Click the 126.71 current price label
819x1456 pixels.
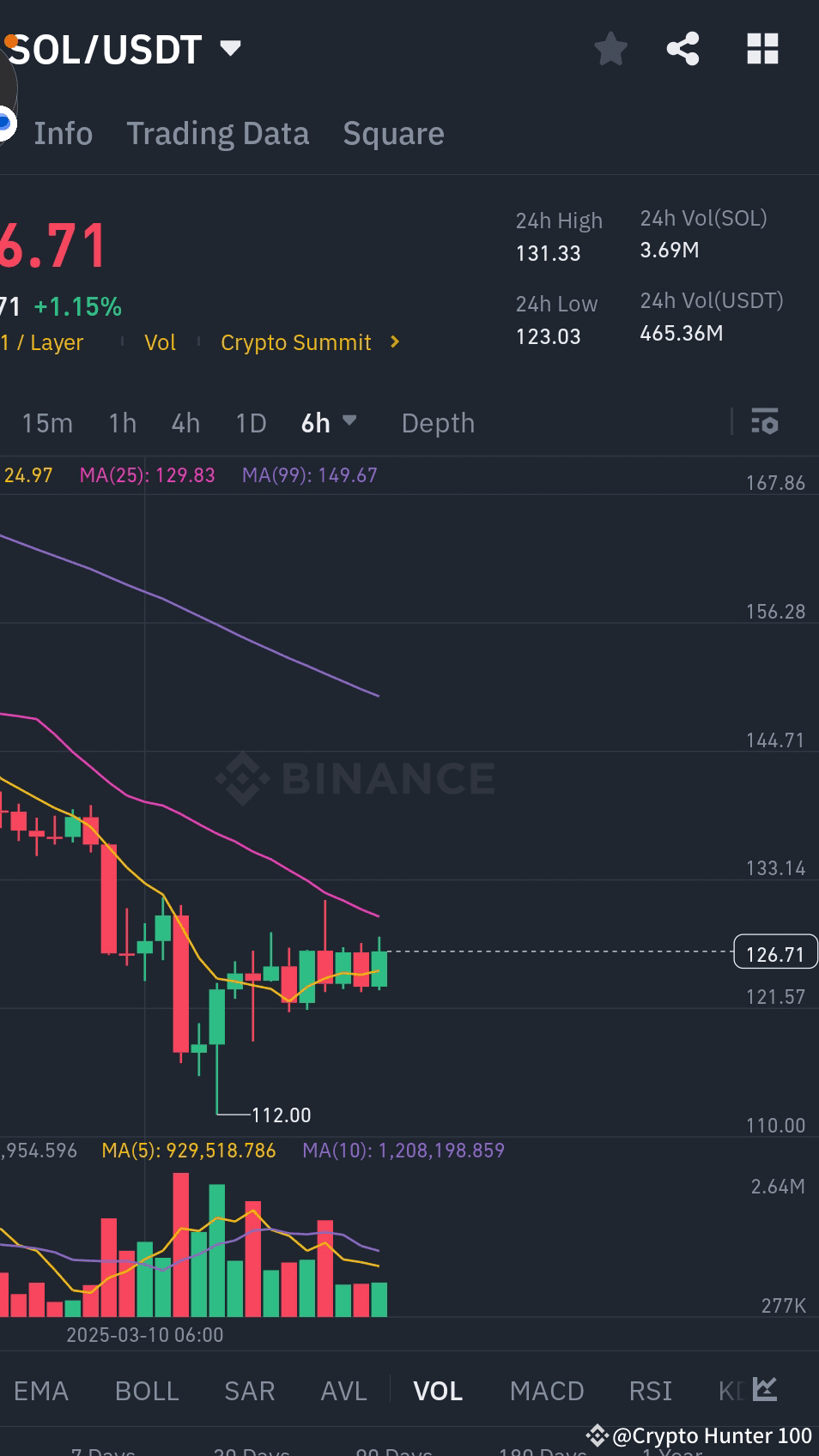point(773,952)
